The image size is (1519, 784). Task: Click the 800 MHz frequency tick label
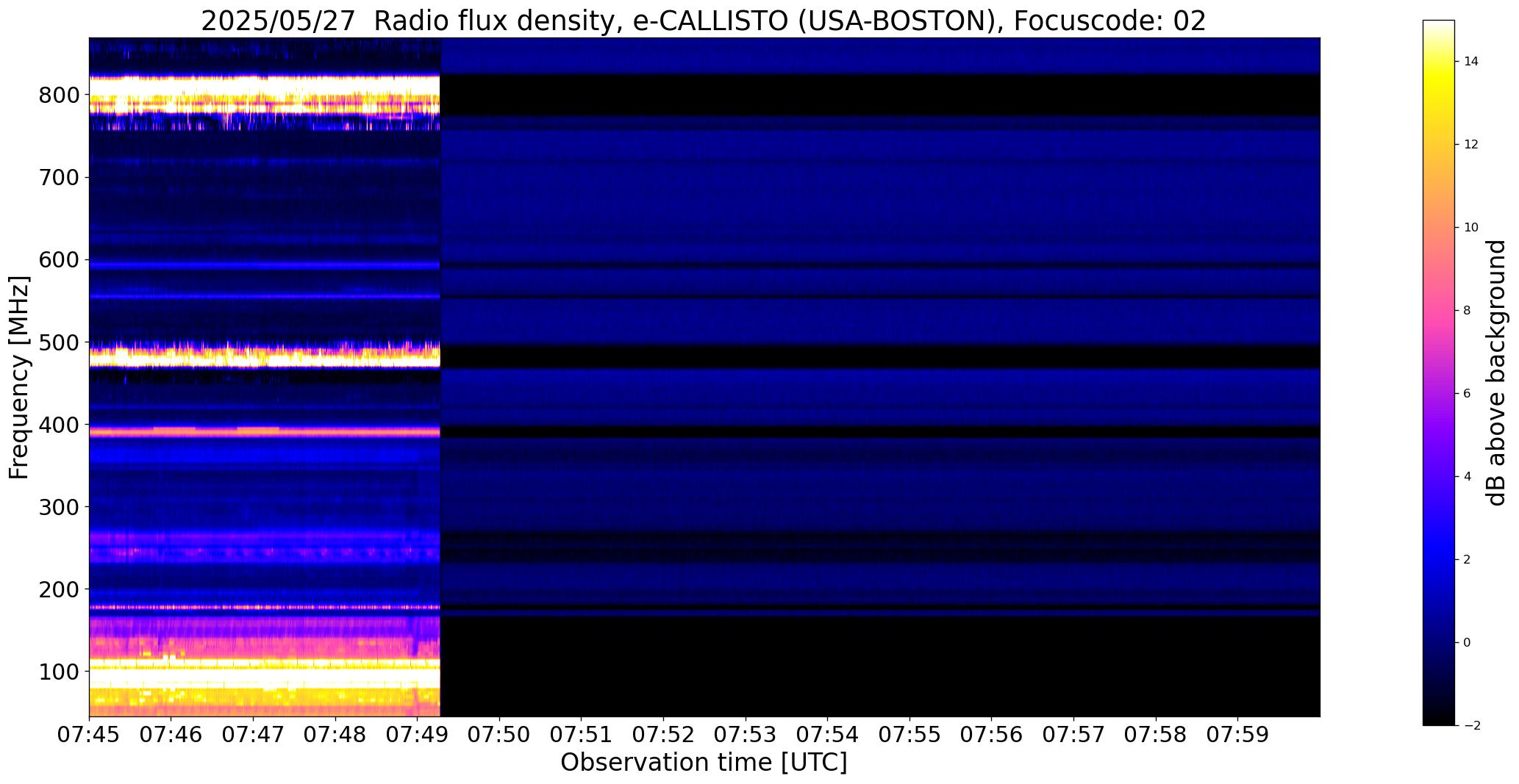coord(59,96)
